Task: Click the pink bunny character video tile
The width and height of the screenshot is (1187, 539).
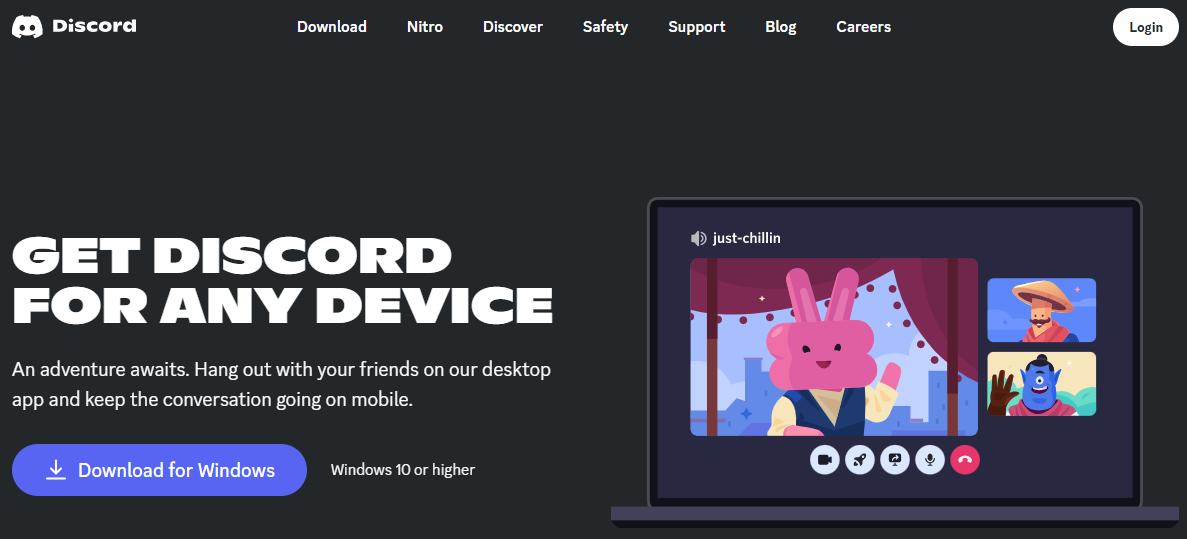Action: pos(833,347)
